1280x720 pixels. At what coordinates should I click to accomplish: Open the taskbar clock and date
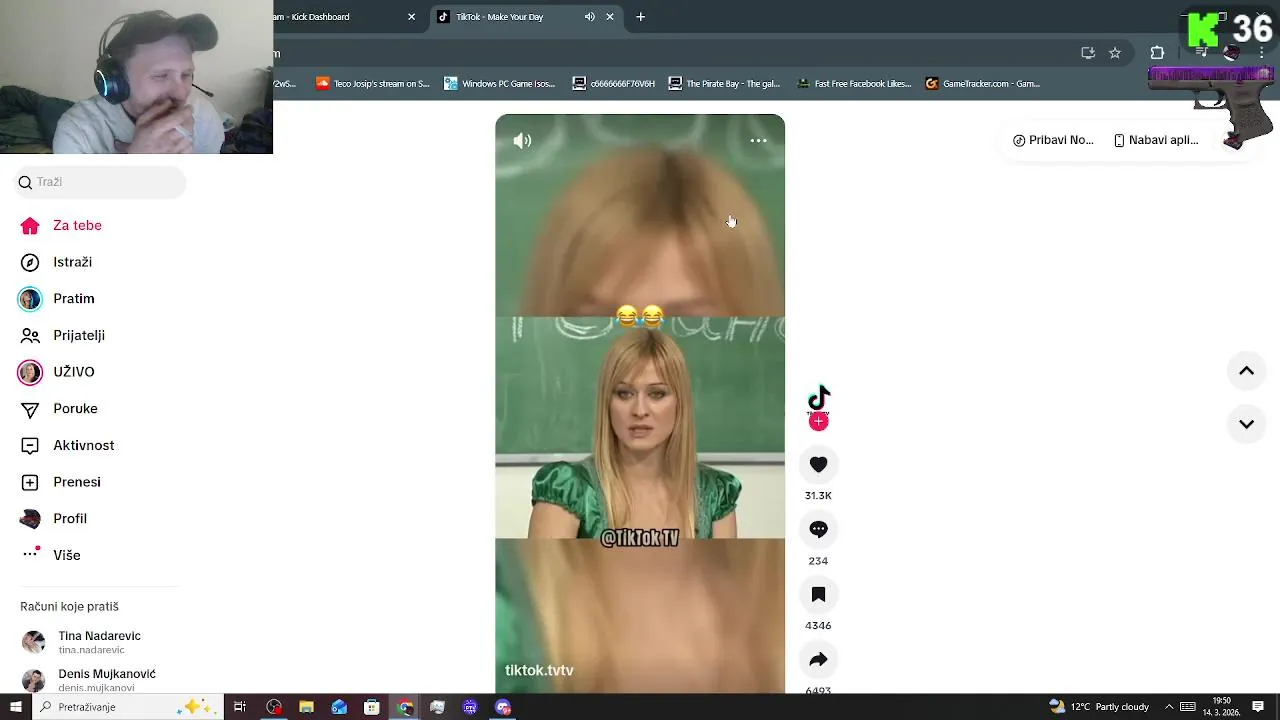[1221, 707]
